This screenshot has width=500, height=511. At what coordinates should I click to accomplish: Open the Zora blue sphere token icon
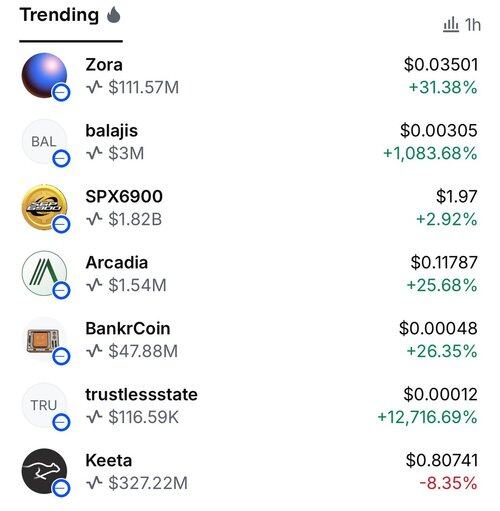pos(44,76)
